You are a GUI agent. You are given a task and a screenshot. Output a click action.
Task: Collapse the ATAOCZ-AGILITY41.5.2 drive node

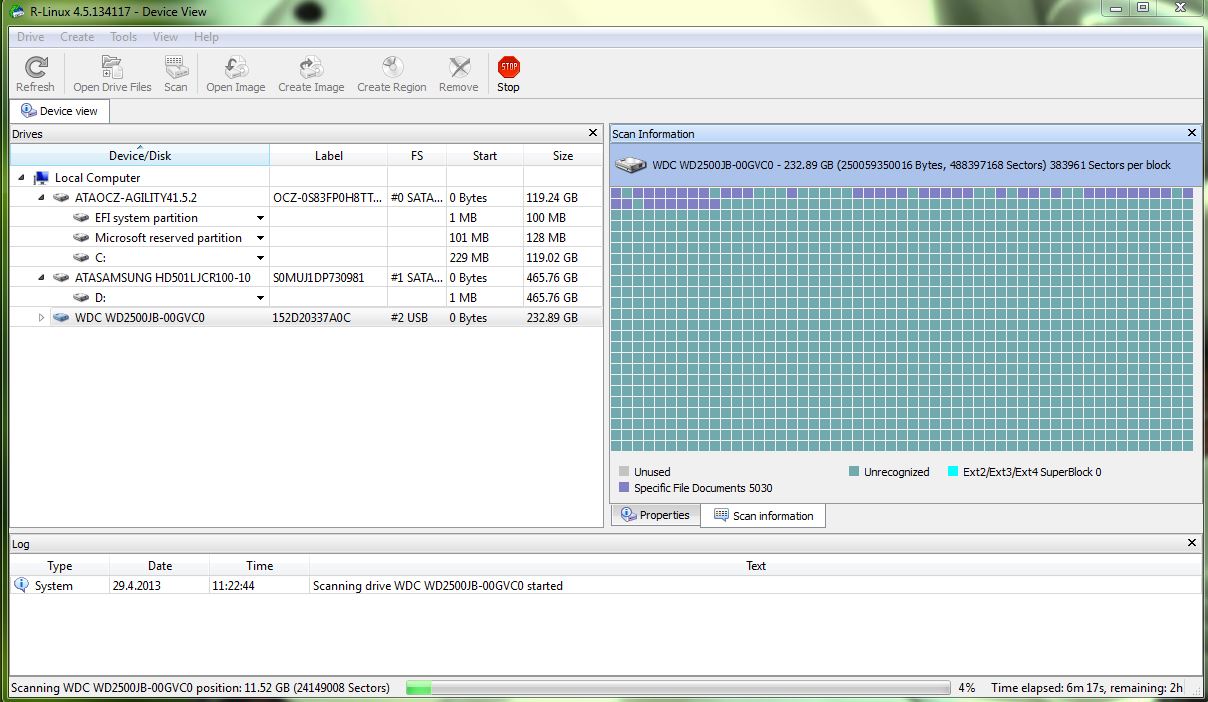click(42, 198)
